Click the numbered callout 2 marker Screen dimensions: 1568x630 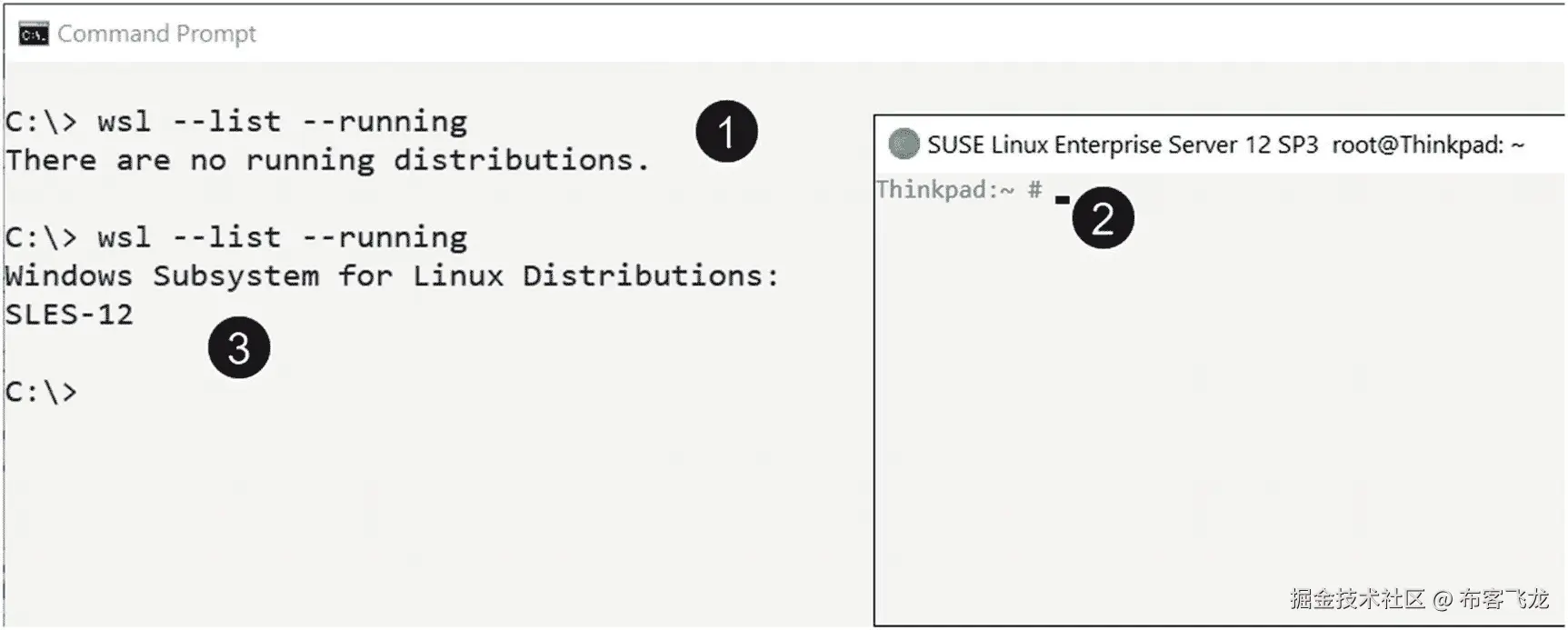pyautogui.click(x=1103, y=218)
